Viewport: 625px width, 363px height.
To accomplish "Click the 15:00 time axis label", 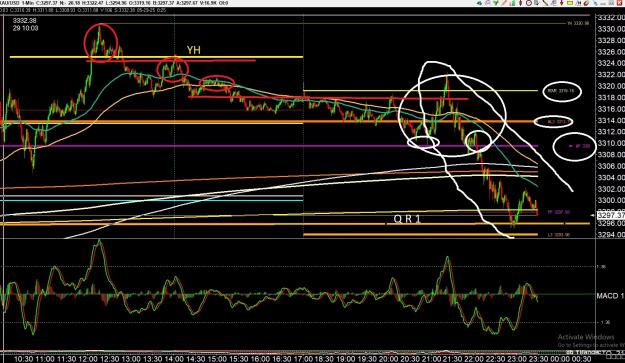I will (x=217, y=359).
